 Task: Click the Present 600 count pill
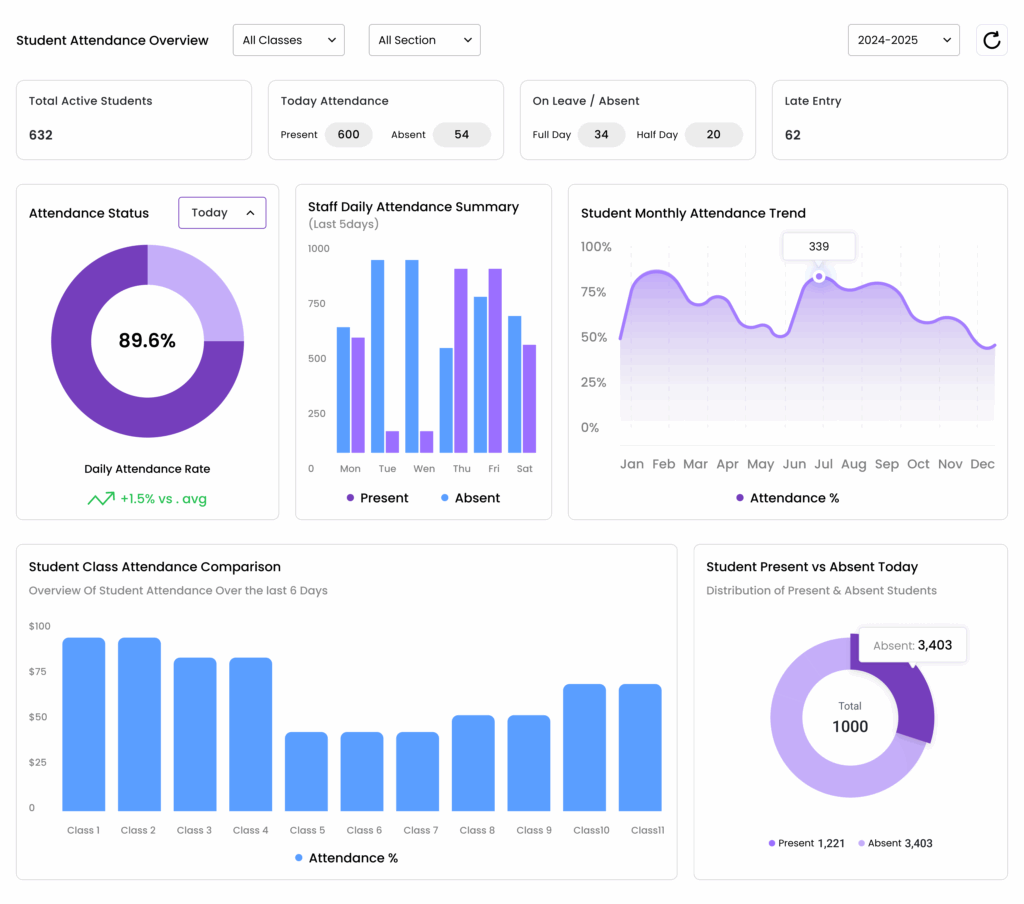pos(348,135)
